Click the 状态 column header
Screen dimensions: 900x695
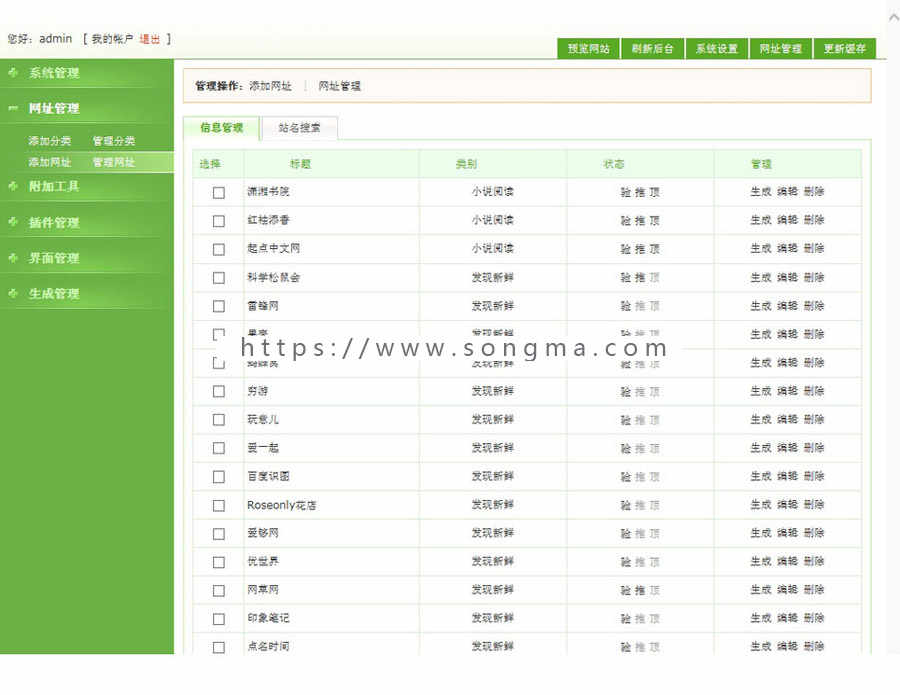click(x=614, y=164)
